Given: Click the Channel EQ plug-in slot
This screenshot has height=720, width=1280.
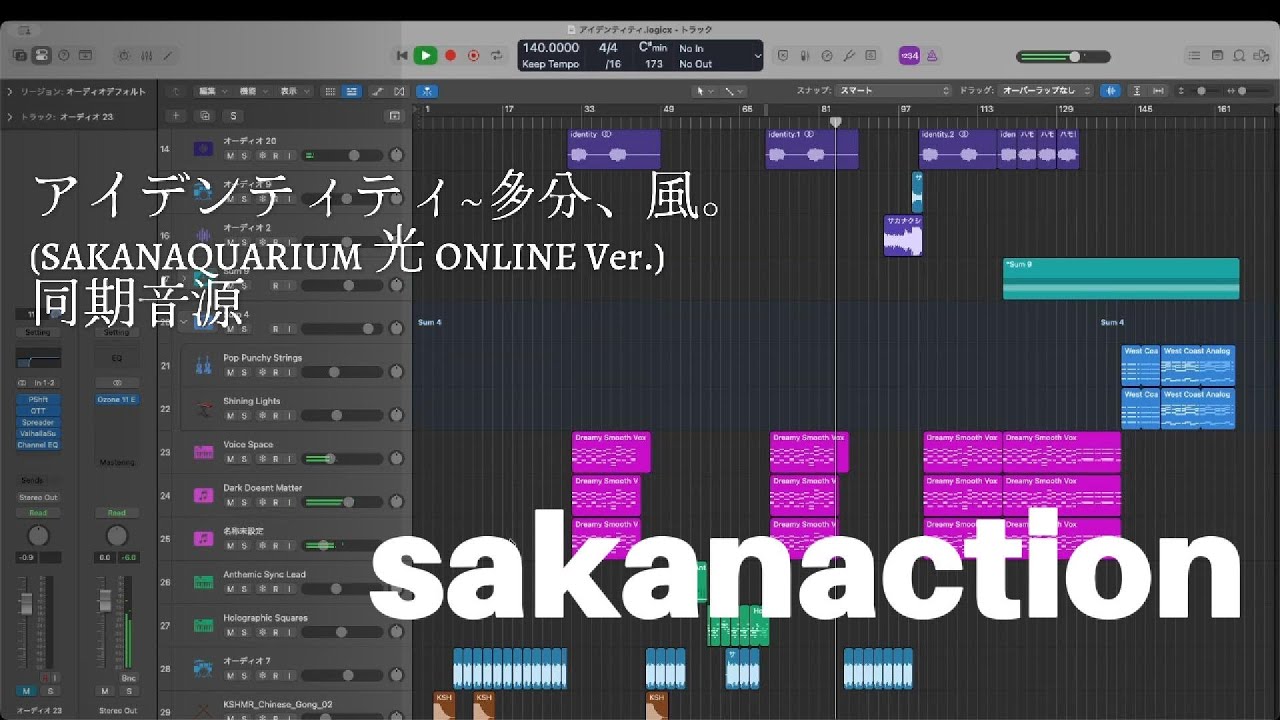Looking at the screenshot, I should pos(38,444).
